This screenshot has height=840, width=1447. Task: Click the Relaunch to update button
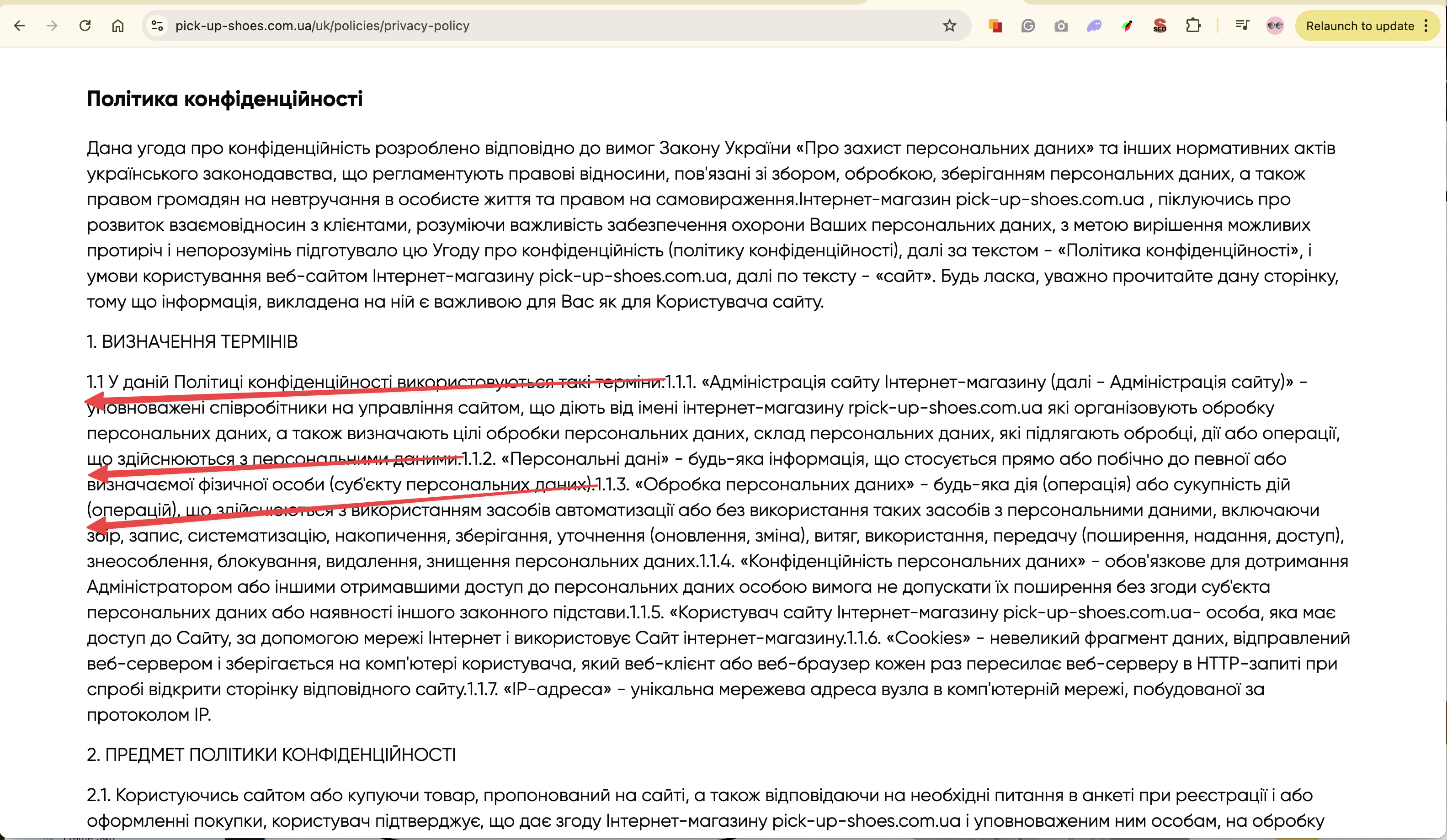[x=1359, y=26]
